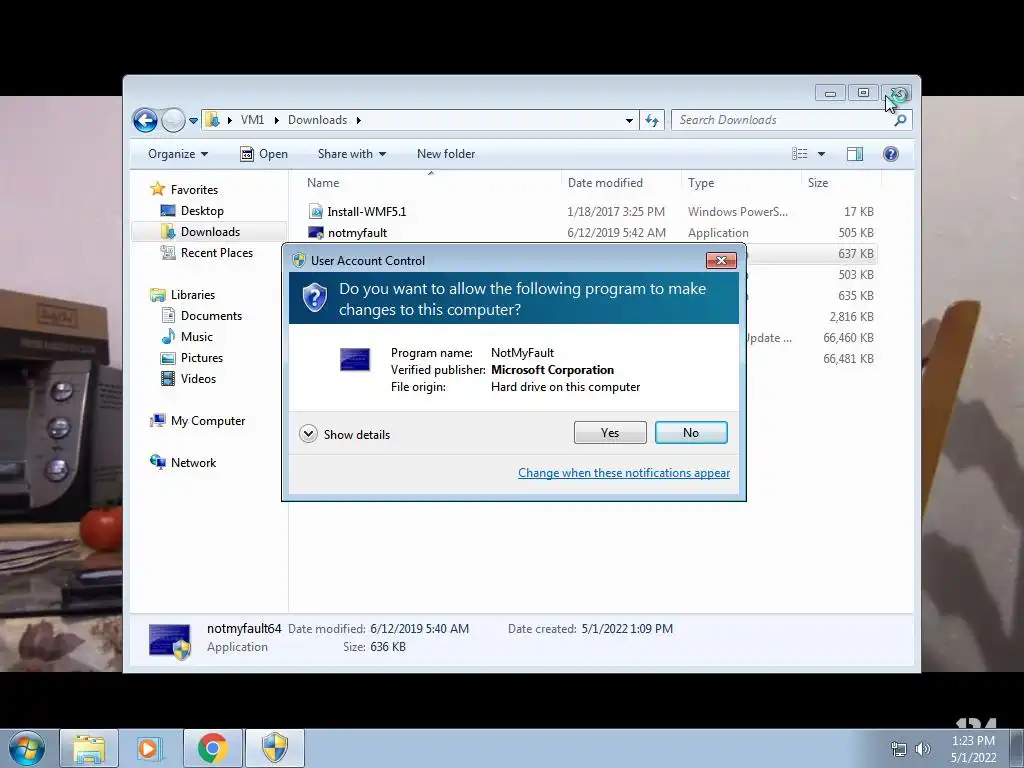Open the Documents library
This screenshot has width=1024, height=768.
pyautogui.click(x=211, y=315)
